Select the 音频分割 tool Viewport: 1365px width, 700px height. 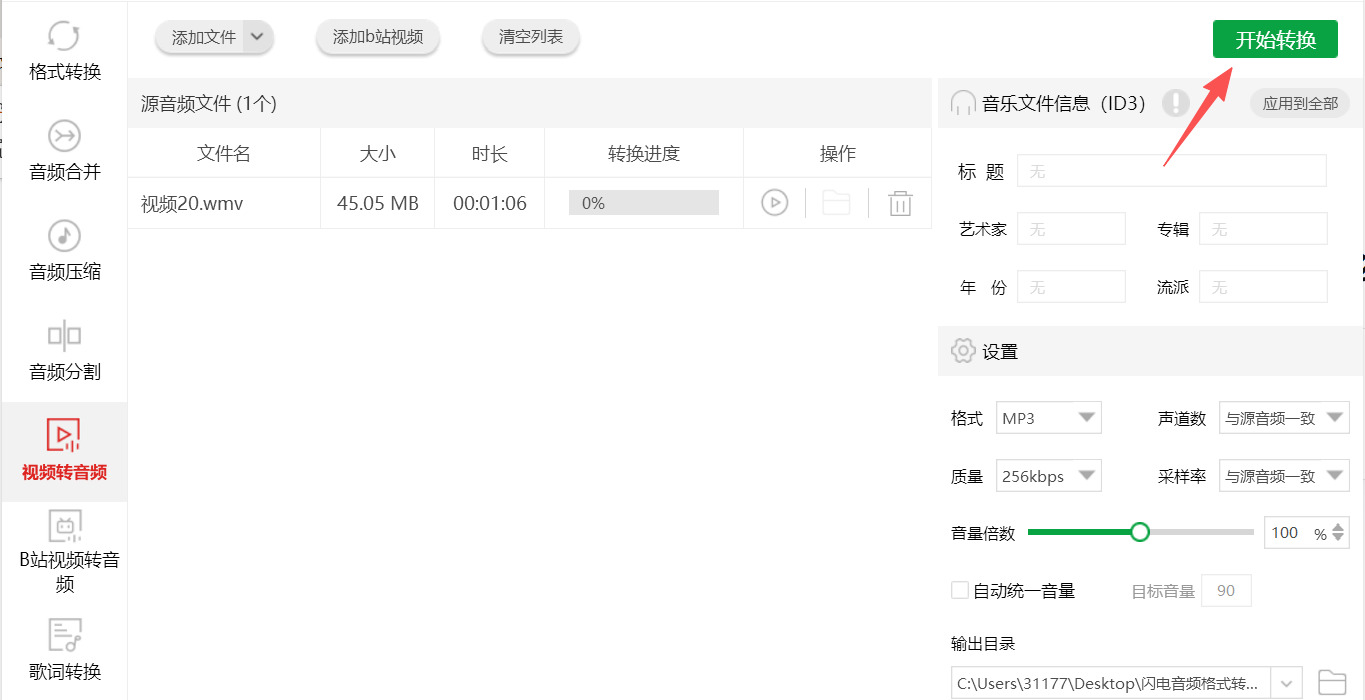point(63,350)
